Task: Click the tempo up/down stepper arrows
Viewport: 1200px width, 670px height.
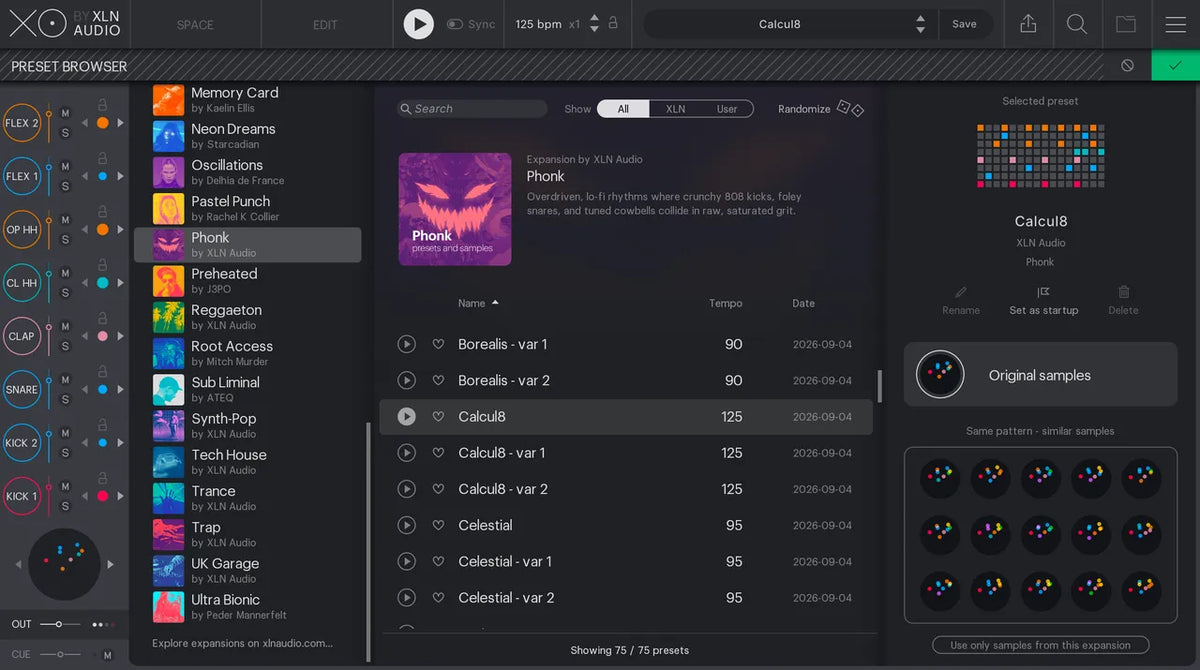Action: click(594, 23)
